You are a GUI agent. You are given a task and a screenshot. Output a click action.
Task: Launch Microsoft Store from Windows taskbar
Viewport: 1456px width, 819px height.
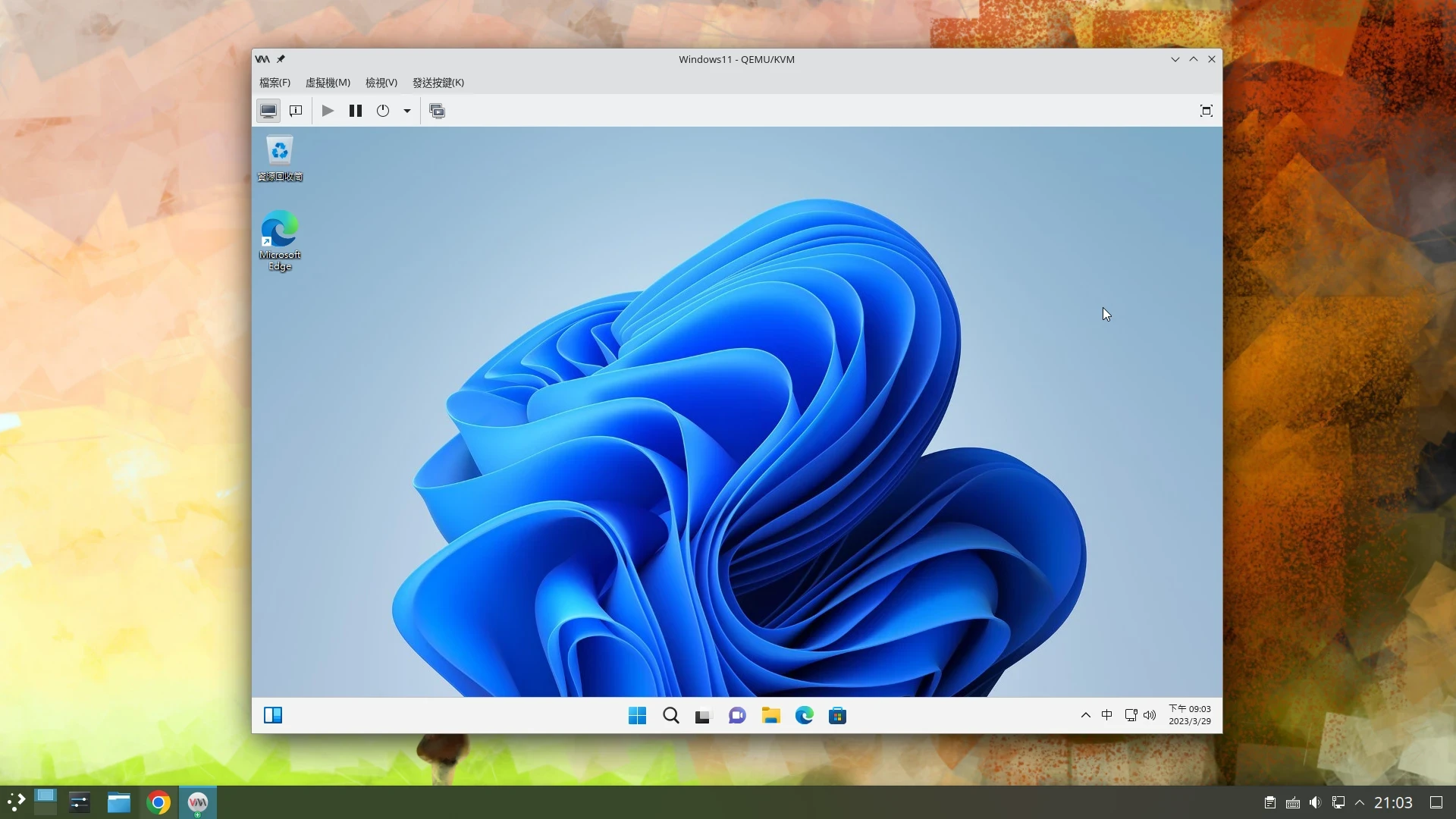(837, 715)
